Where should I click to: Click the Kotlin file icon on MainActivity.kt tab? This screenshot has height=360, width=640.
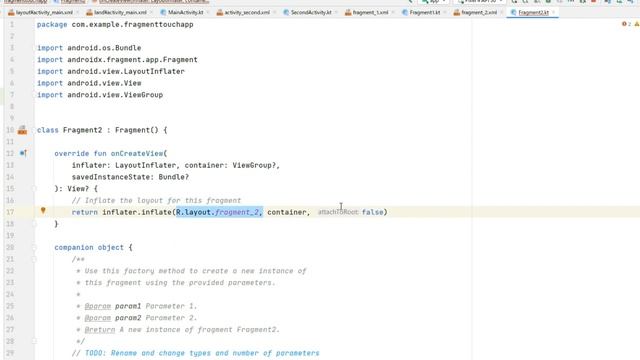pos(163,13)
